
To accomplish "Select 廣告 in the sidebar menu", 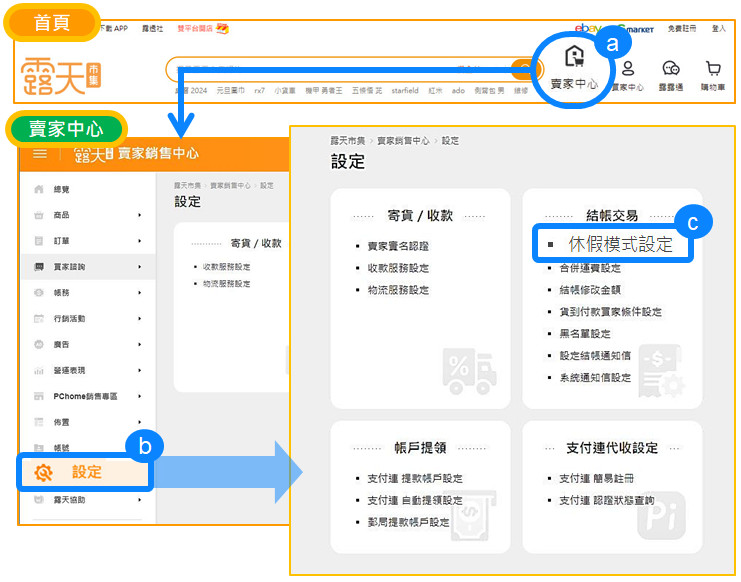I will [x=61, y=344].
